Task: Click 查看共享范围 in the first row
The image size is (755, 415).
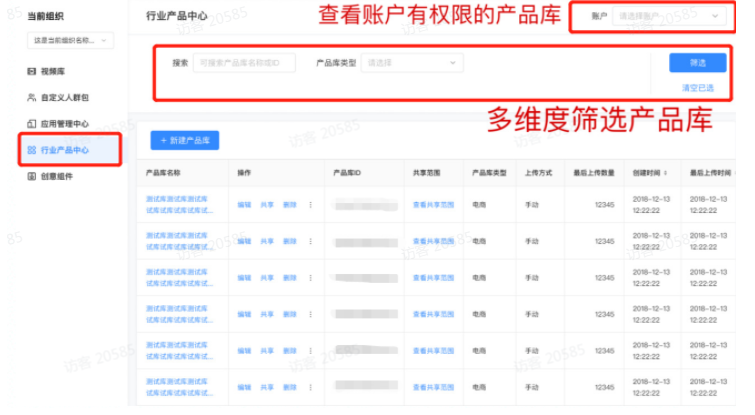Action: tap(433, 205)
